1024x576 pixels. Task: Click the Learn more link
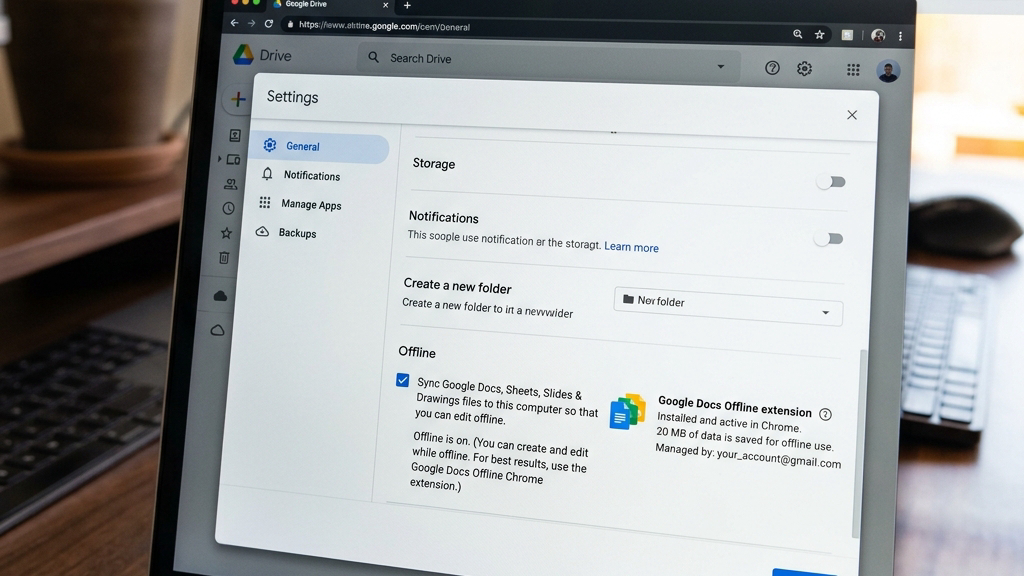(631, 247)
